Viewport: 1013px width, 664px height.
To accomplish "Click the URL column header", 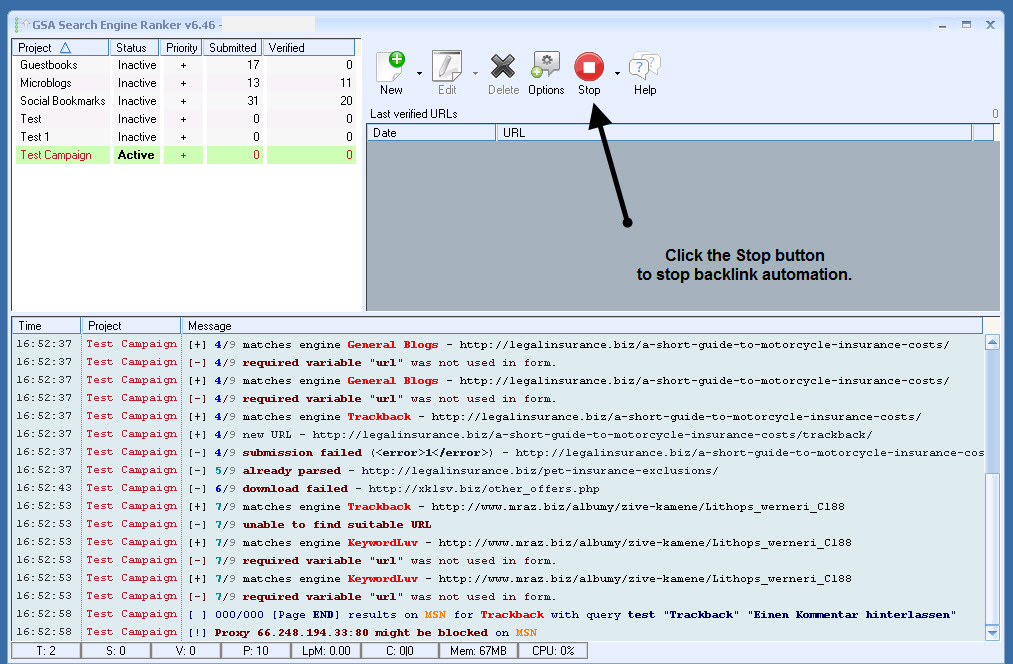I will (733, 132).
